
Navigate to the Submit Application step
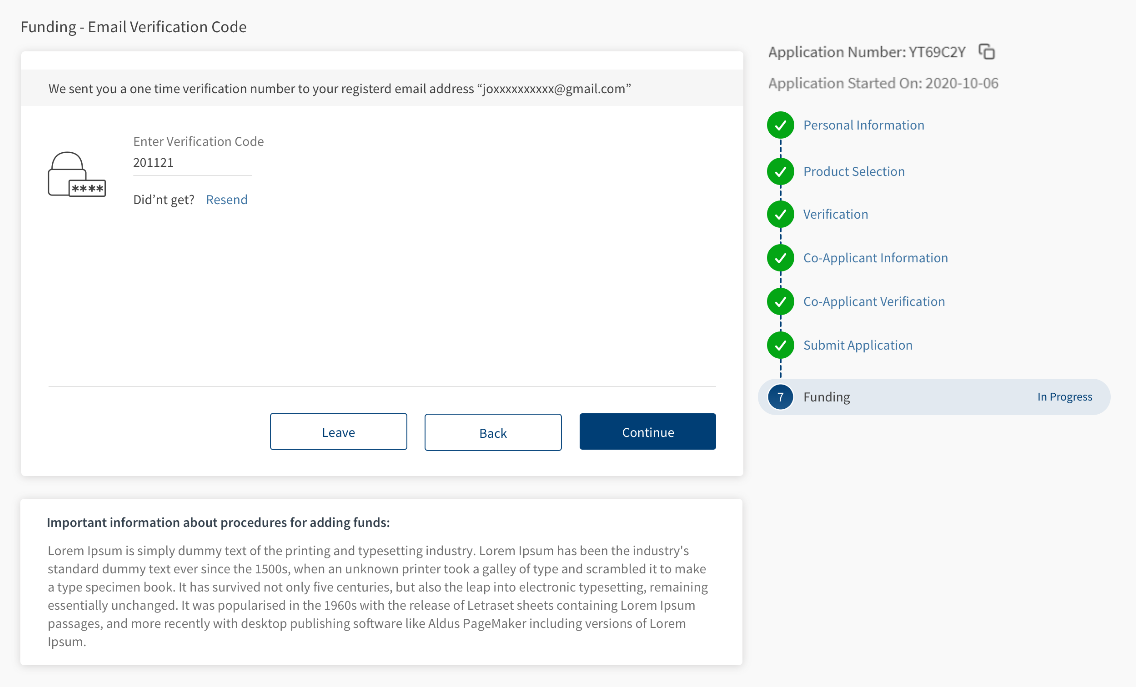857,346
